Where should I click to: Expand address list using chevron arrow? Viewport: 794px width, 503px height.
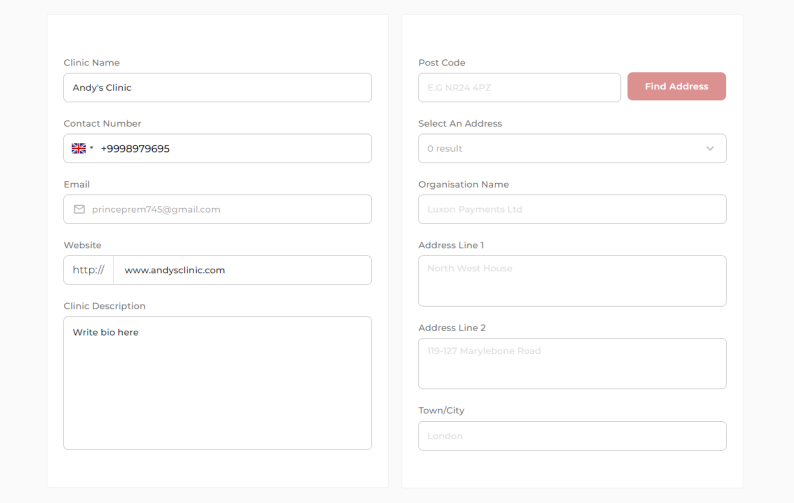pyautogui.click(x=710, y=148)
